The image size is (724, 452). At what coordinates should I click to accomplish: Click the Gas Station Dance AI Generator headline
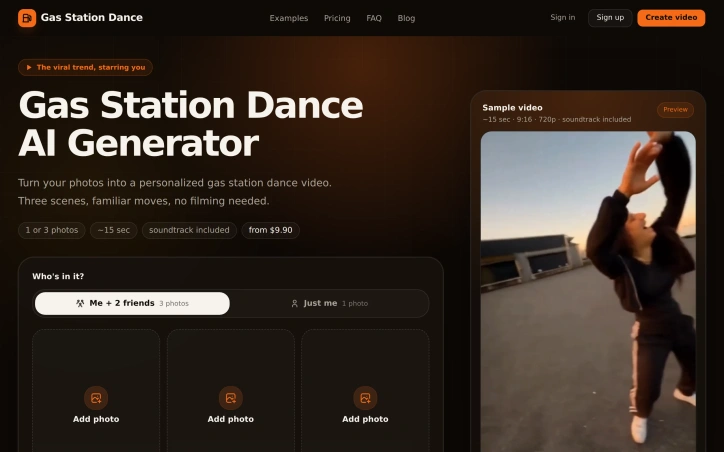click(x=191, y=124)
